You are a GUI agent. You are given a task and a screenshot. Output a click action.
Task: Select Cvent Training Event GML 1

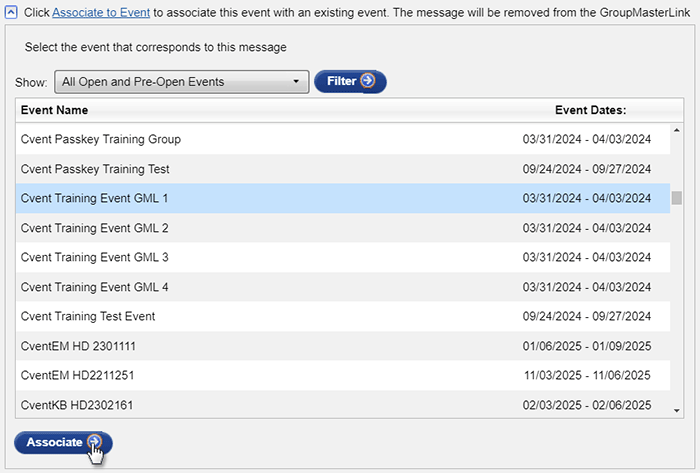click(95, 198)
